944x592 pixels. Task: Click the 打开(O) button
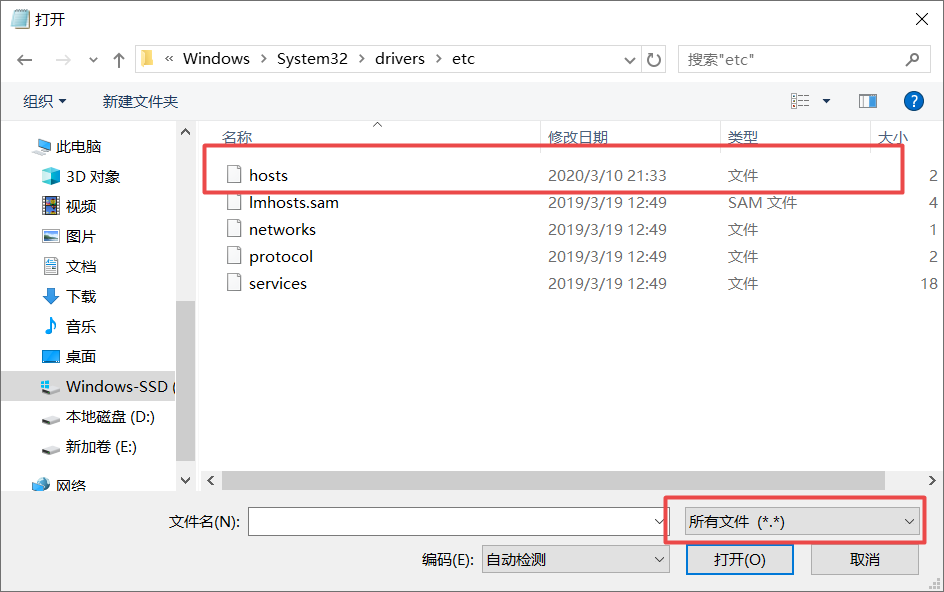point(739,559)
